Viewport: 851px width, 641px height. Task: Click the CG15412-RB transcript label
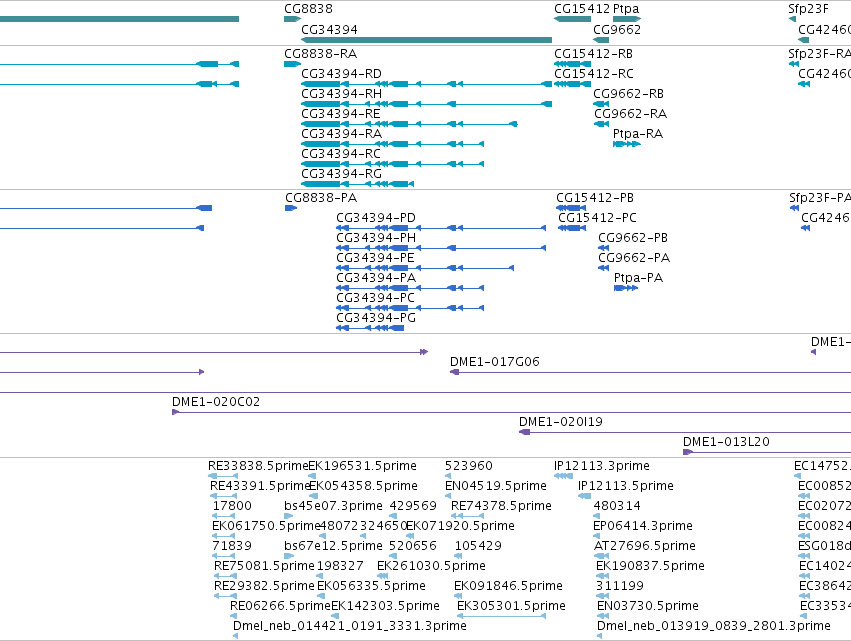point(593,54)
